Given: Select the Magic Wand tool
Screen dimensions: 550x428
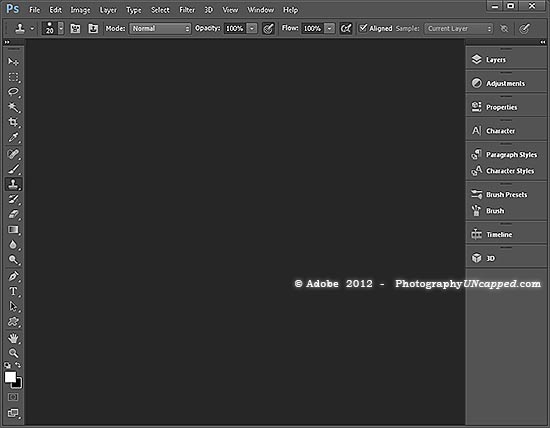Looking at the screenshot, I should (x=13, y=107).
